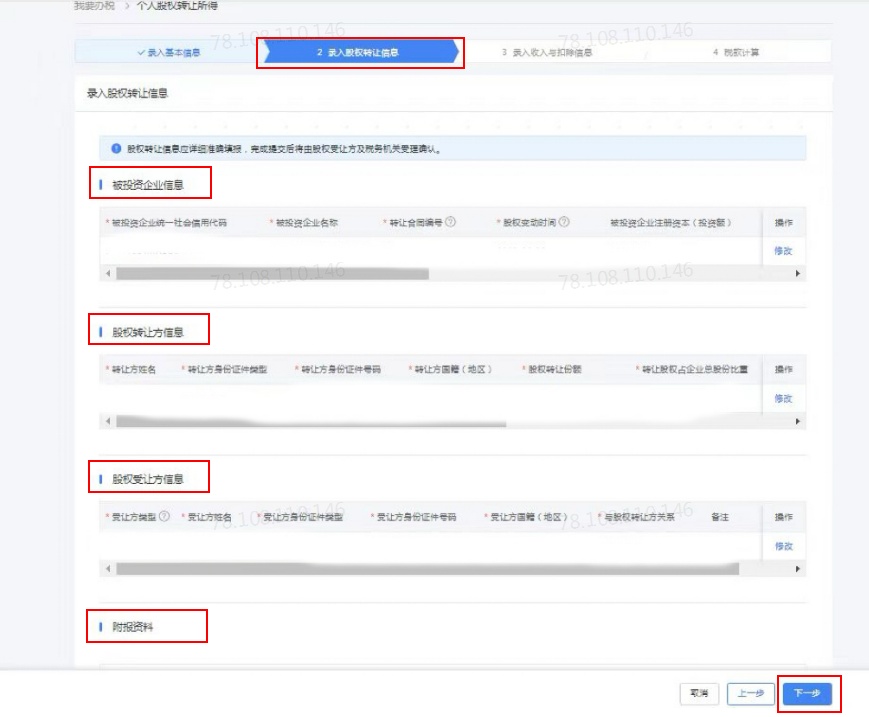The image size is (869, 717).
Task: Click horizontal scrollbar thumb in 被投资企业信息 table
Action: 272,273
